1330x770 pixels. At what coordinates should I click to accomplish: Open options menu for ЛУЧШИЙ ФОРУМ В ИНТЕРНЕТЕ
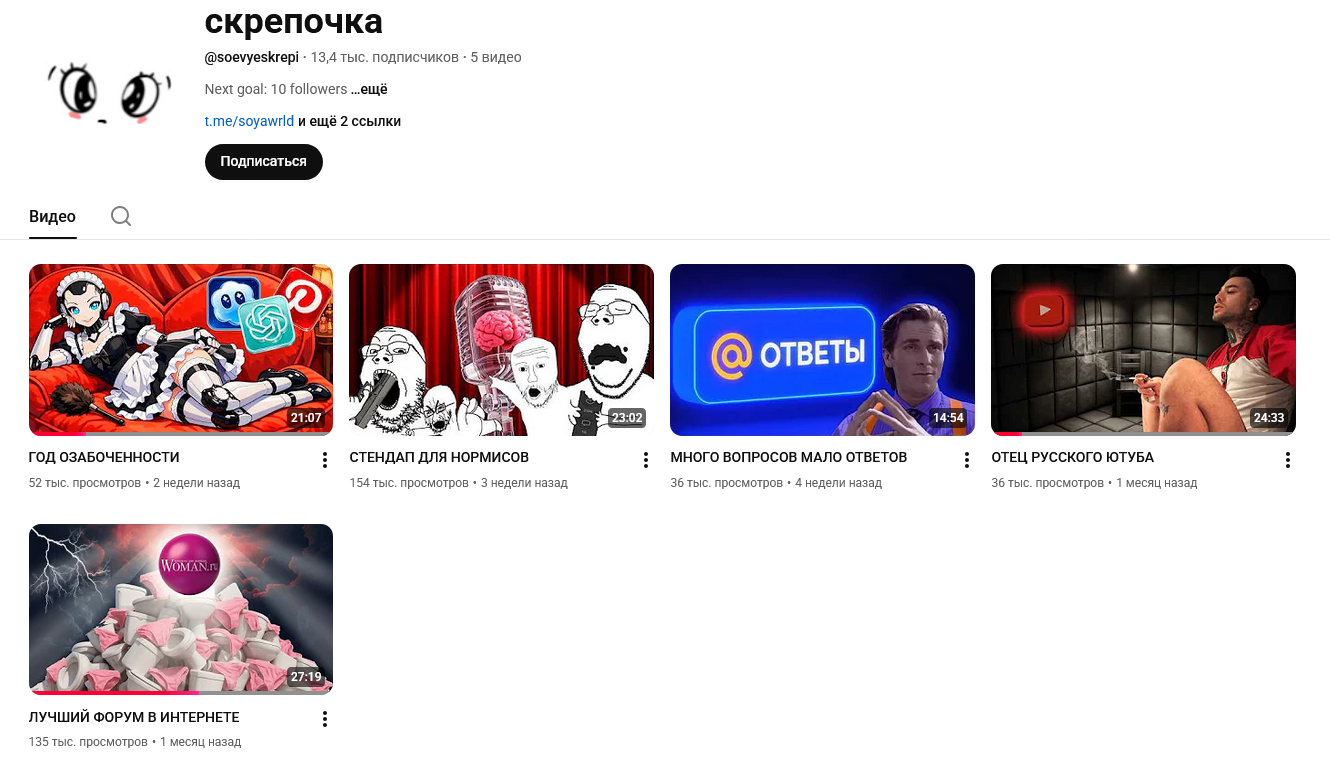click(325, 719)
